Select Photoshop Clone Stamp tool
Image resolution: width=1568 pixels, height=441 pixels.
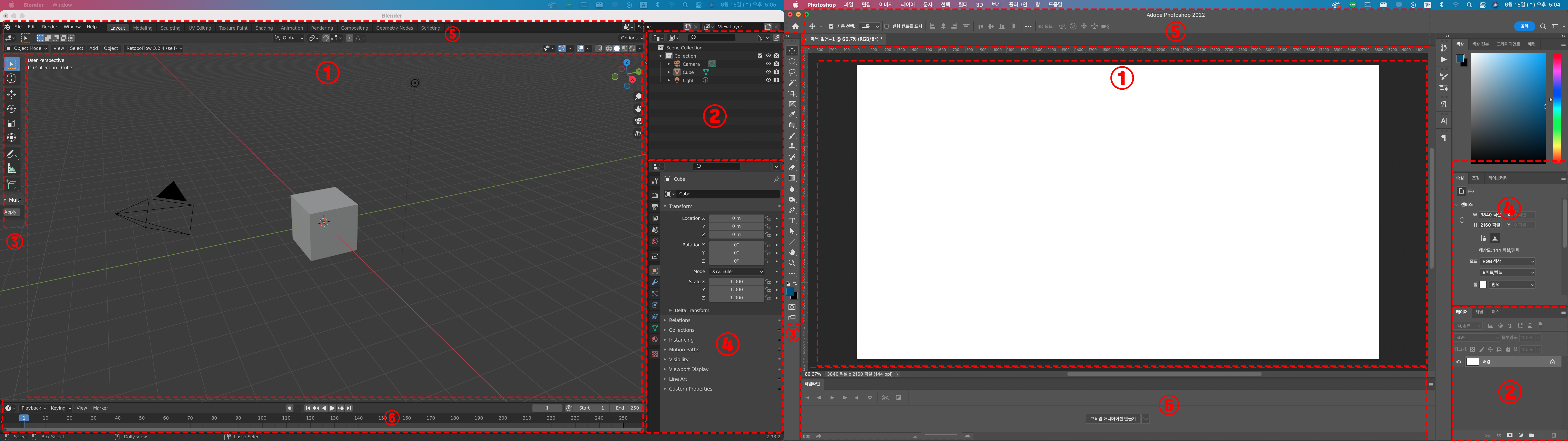pyautogui.click(x=792, y=146)
